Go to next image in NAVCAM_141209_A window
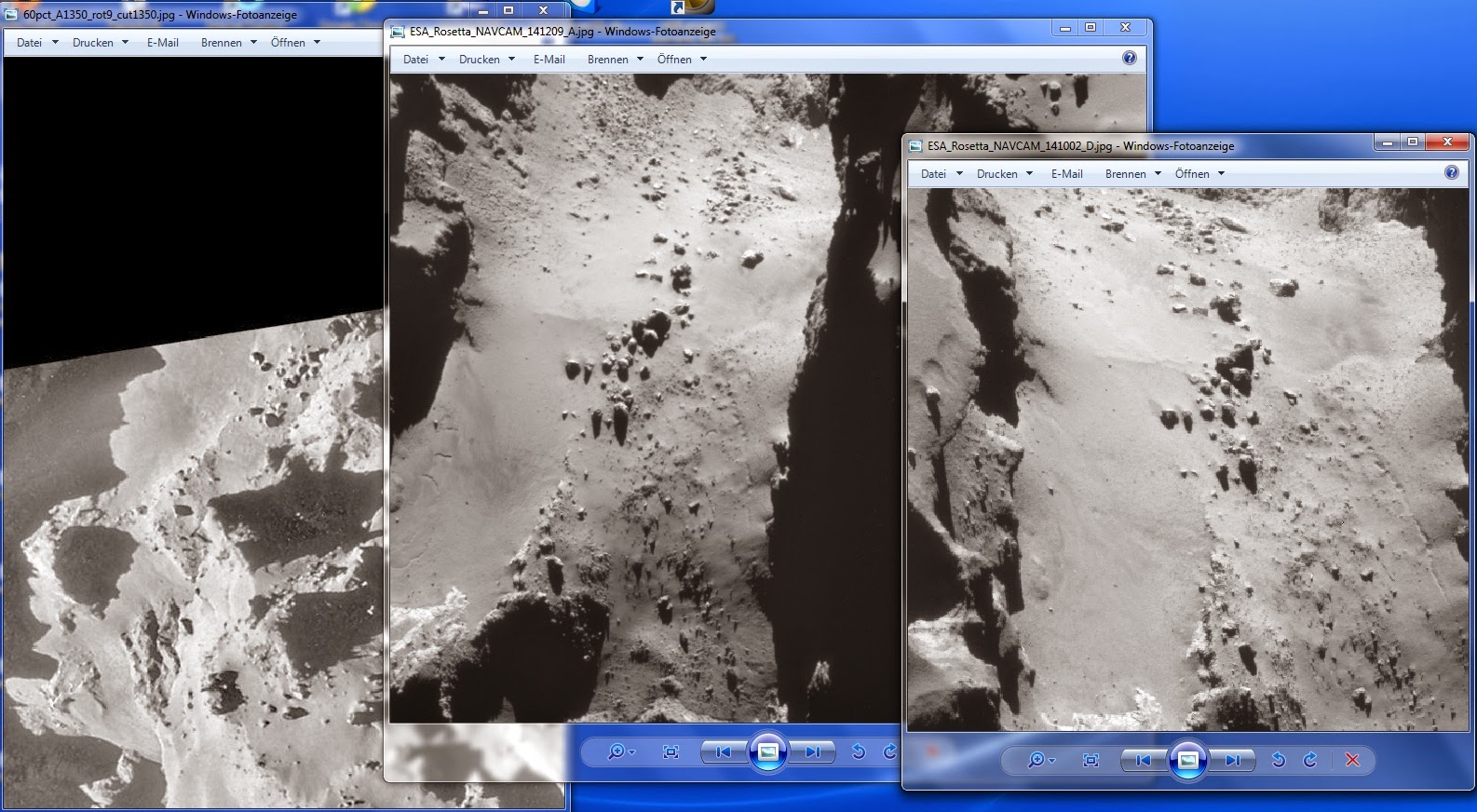Viewport: 1477px width, 812px height. 811,751
